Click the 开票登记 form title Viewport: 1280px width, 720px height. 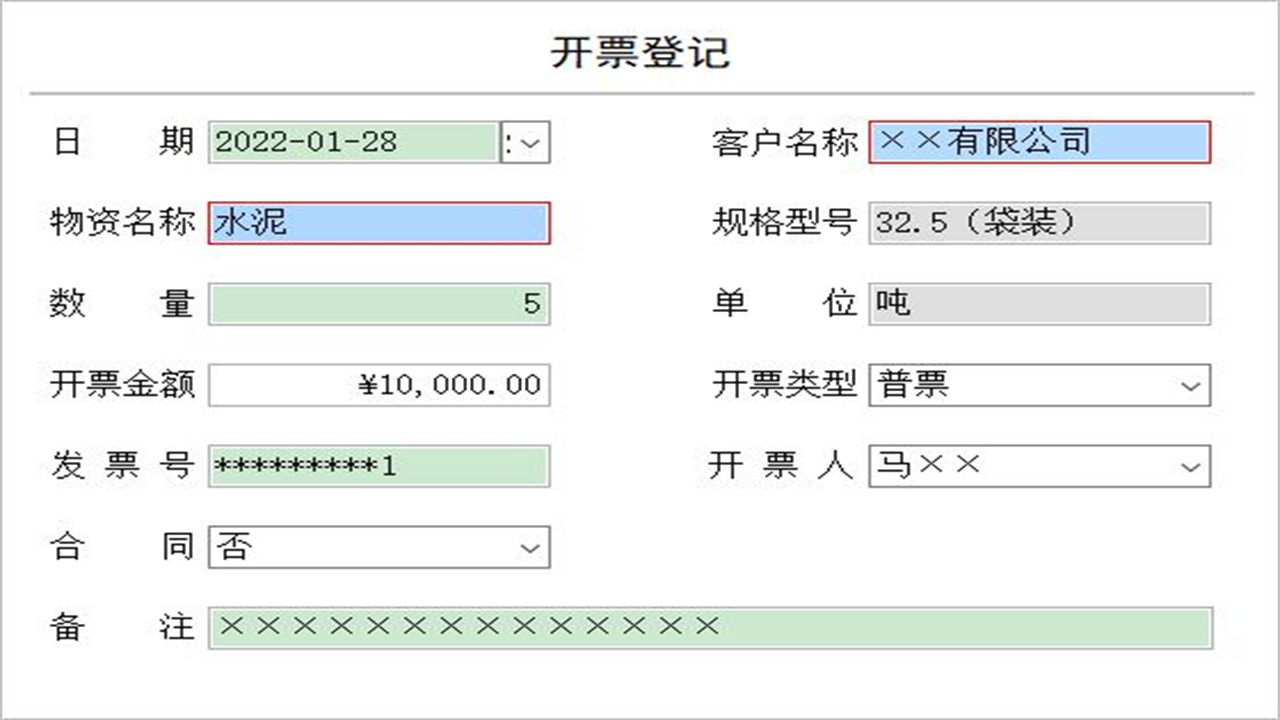(x=640, y=55)
